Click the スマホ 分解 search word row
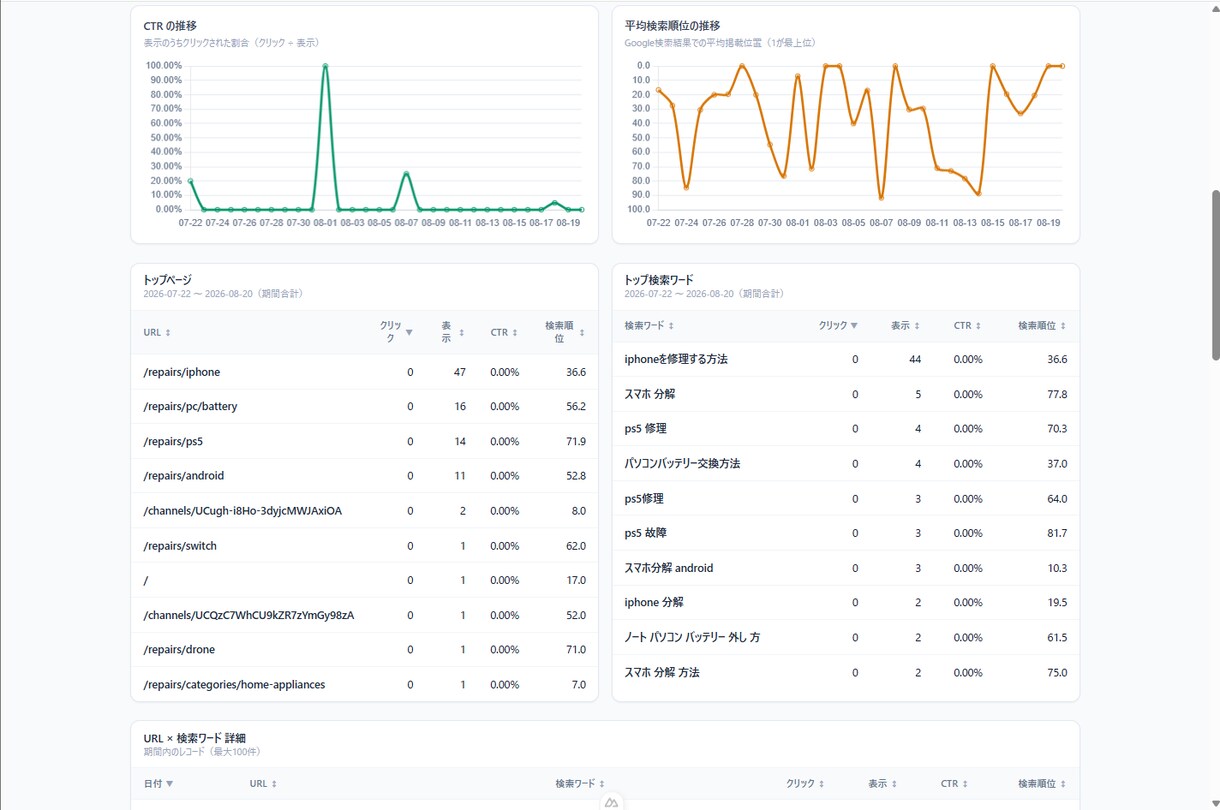This screenshot has width=1220, height=810. [846, 394]
